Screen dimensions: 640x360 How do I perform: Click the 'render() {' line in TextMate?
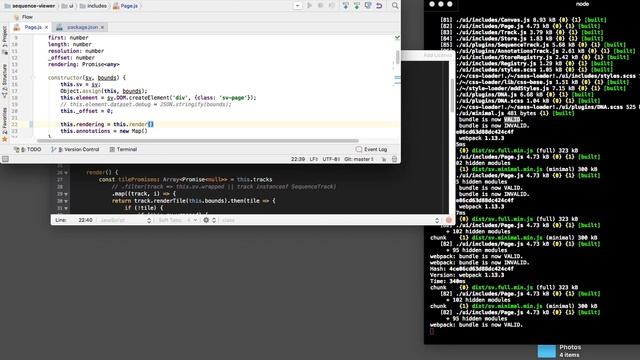click(x=102, y=172)
